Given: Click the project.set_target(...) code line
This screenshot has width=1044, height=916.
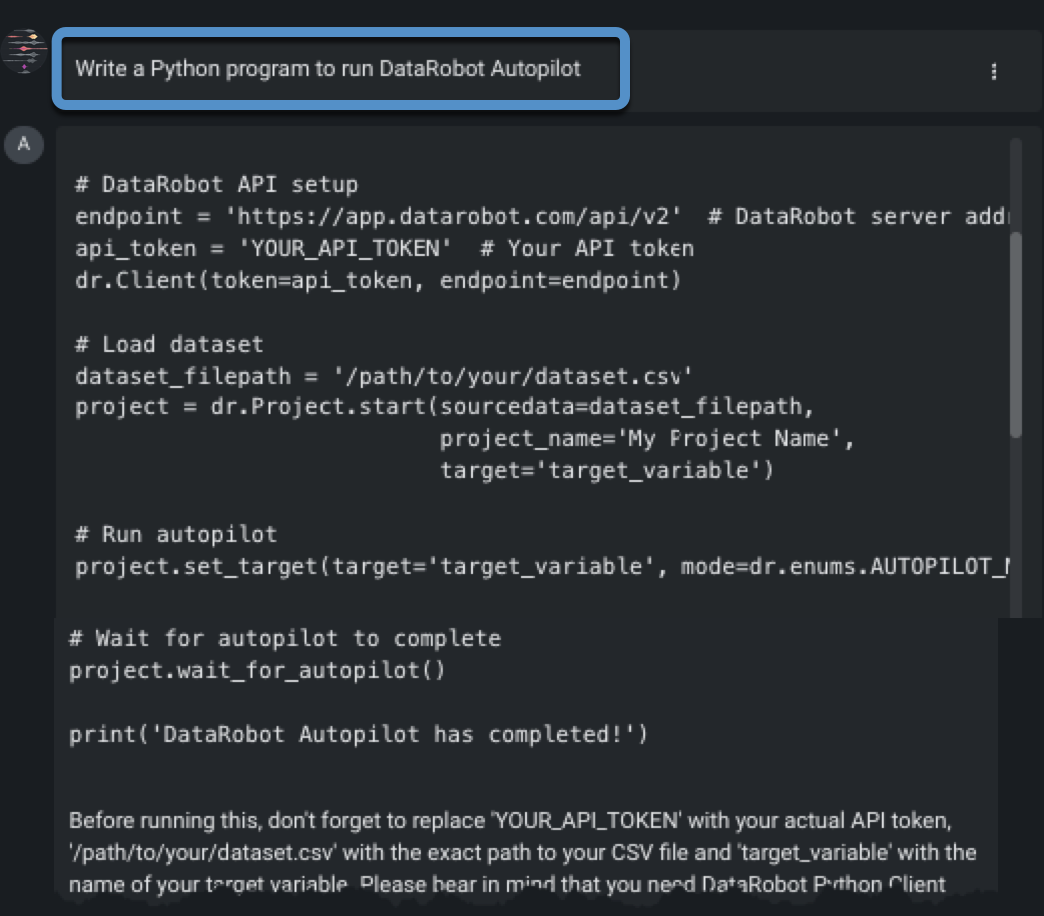Looking at the screenshot, I should tap(540, 566).
